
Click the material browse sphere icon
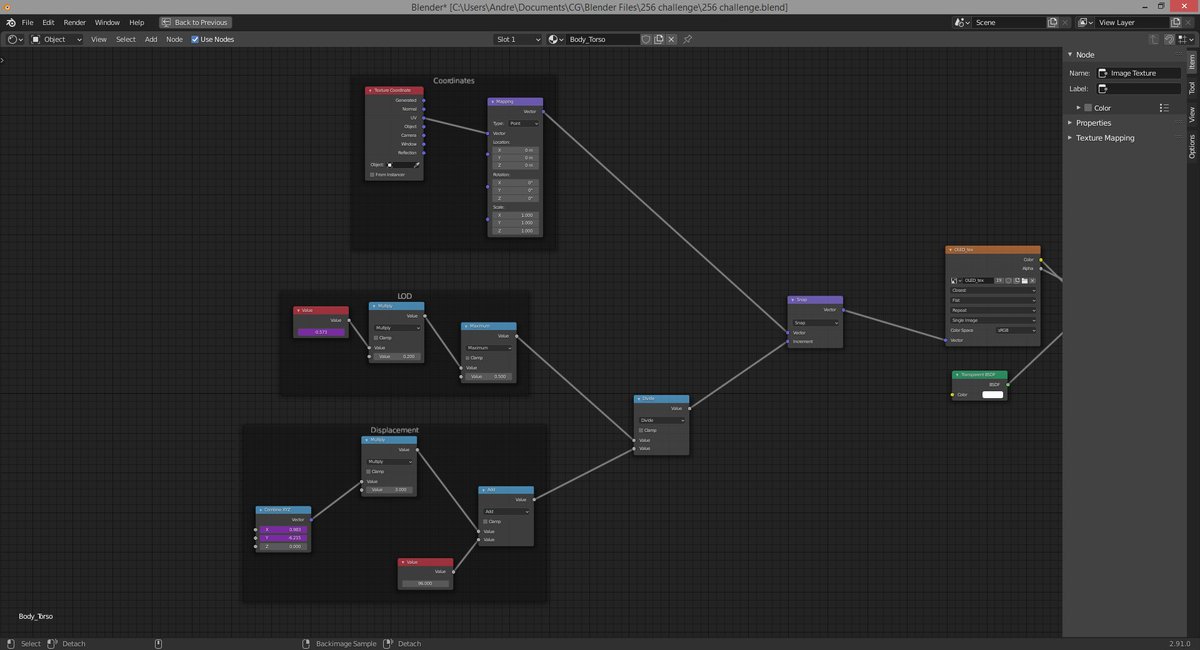(556, 39)
